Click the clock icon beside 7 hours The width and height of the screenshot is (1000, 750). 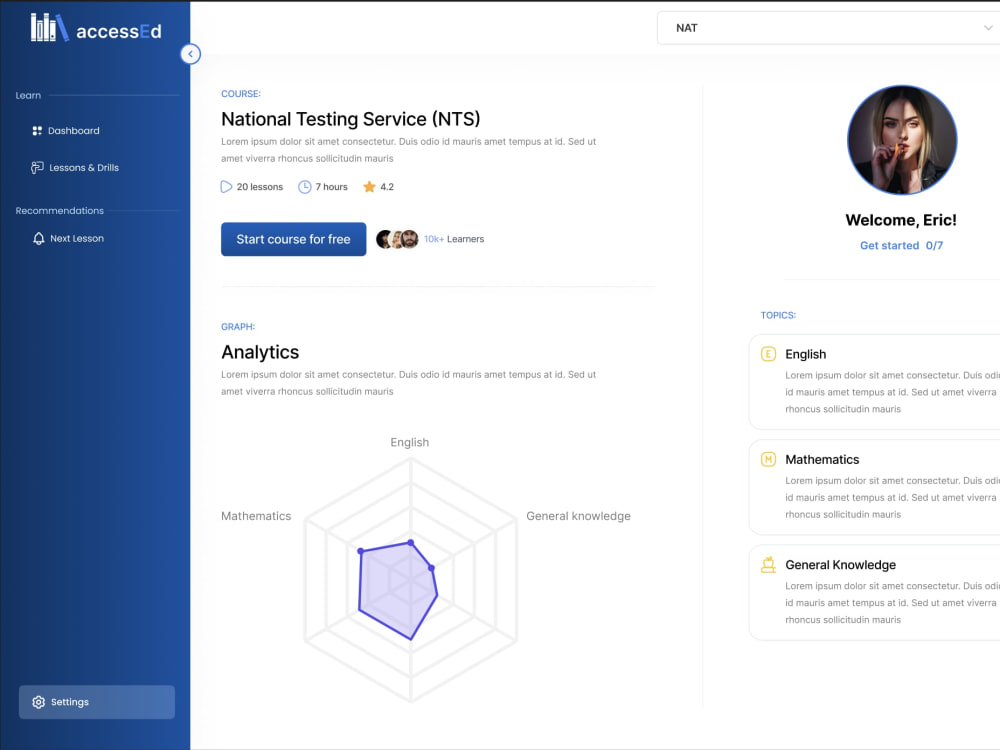click(305, 187)
